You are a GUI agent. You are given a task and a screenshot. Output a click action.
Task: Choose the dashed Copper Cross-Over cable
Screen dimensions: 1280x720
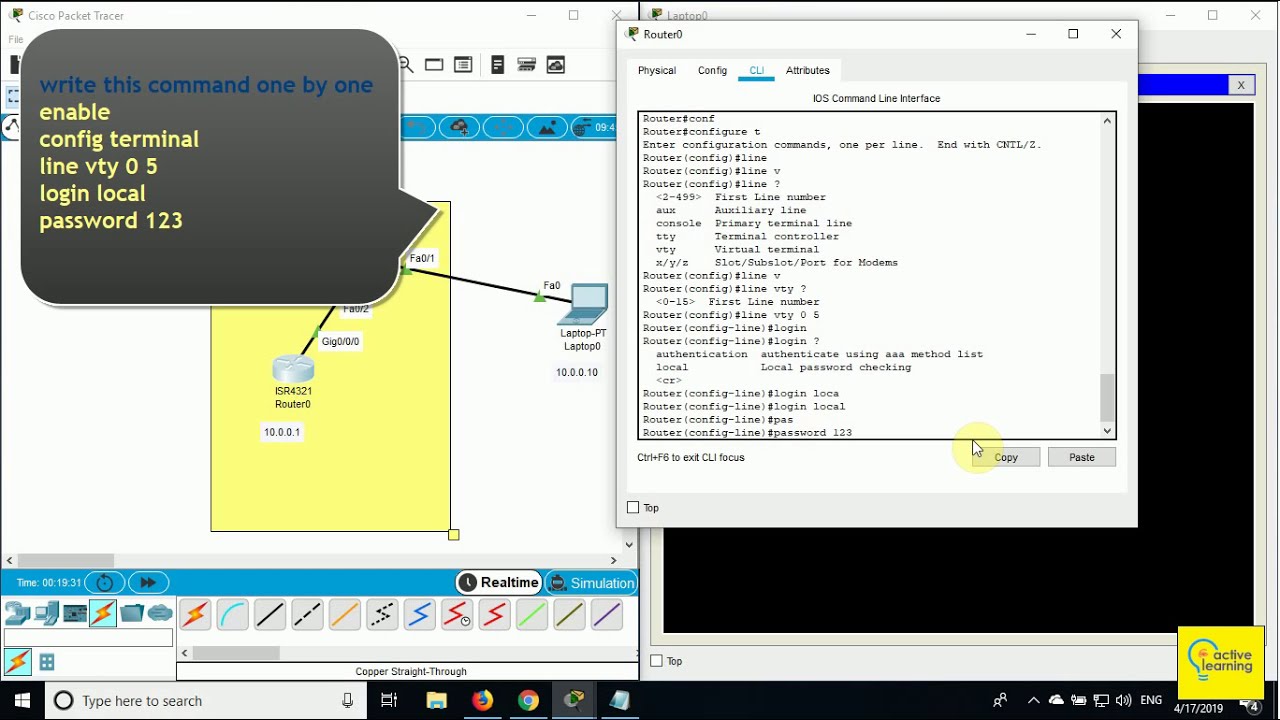[307, 615]
